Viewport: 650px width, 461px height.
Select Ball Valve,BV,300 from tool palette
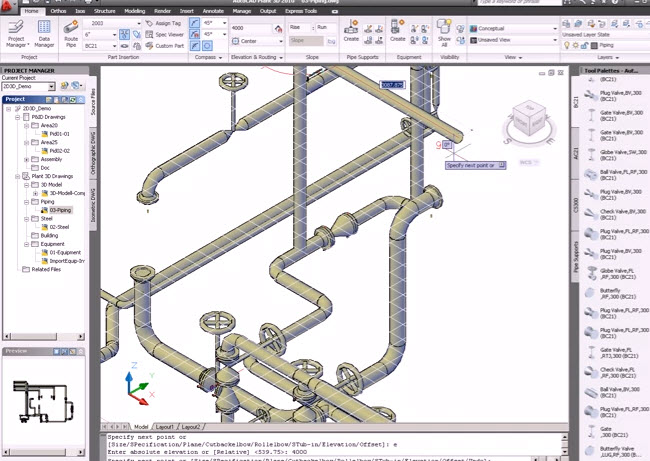615,392
